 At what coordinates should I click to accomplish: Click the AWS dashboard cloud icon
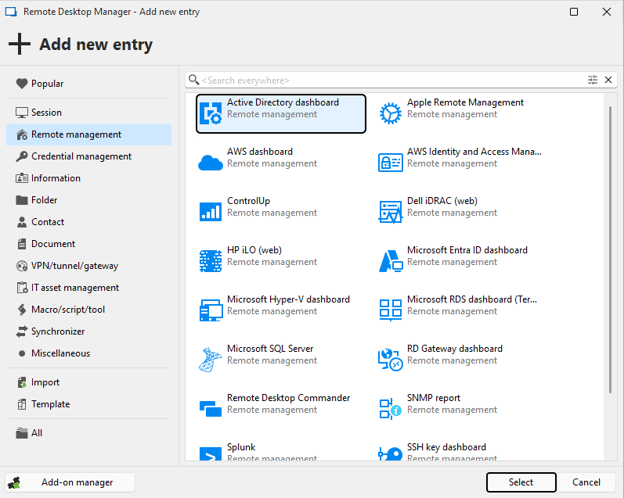(211, 162)
